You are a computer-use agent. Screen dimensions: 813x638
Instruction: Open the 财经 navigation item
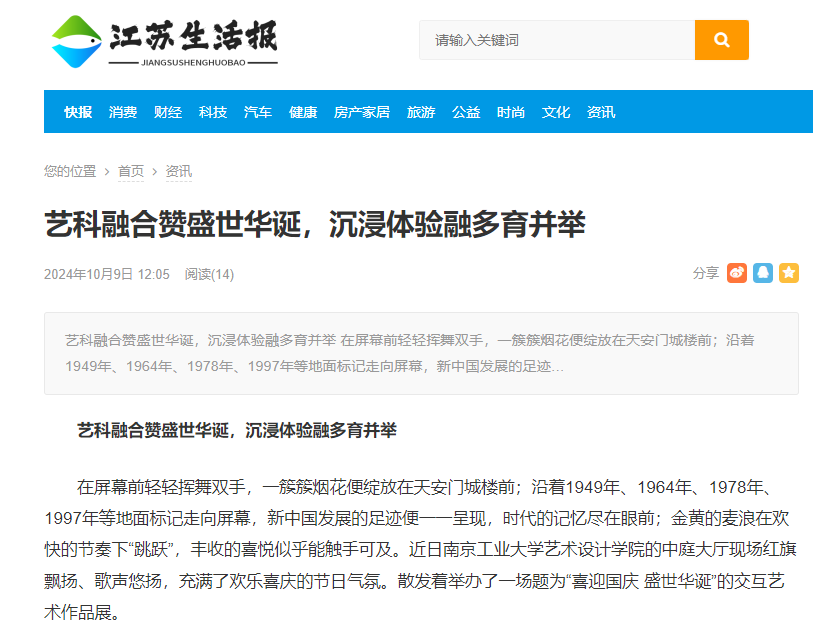coord(168,112)
